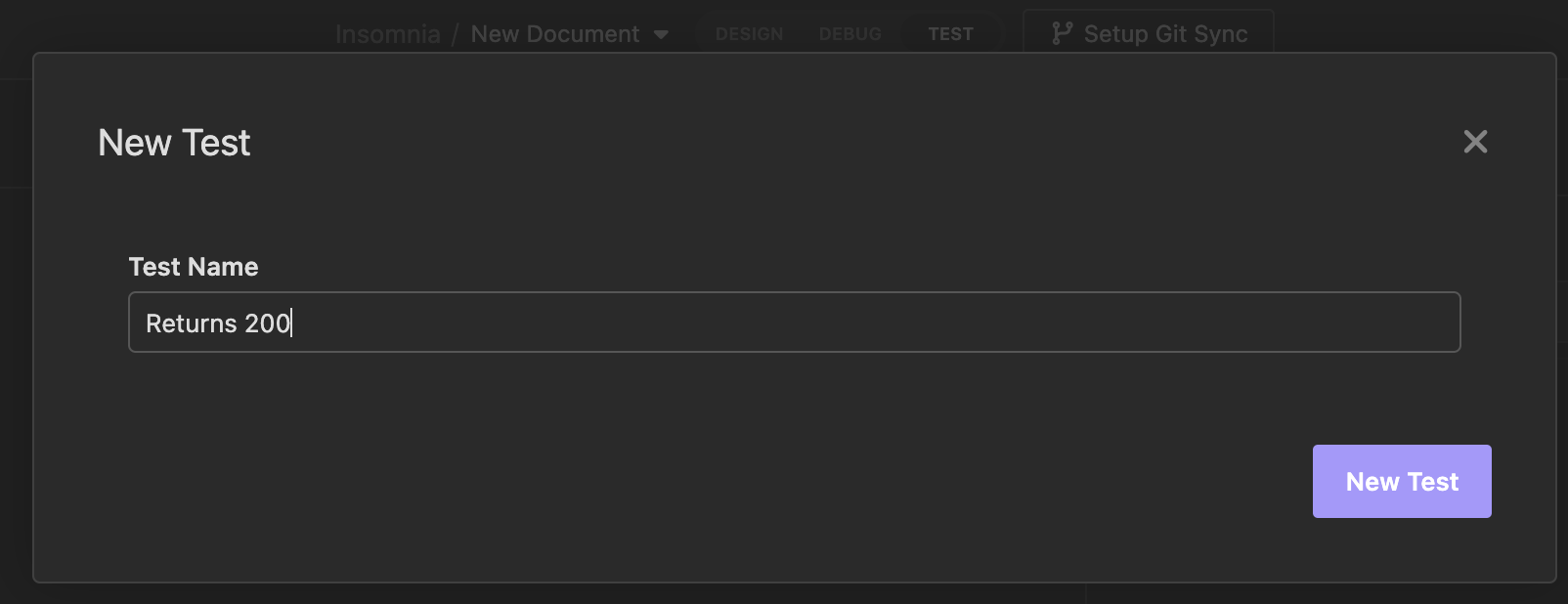Viewport: 1568px width, 604px height.
Task: Select the TEST tab
Action: click(x=950, y=34)
